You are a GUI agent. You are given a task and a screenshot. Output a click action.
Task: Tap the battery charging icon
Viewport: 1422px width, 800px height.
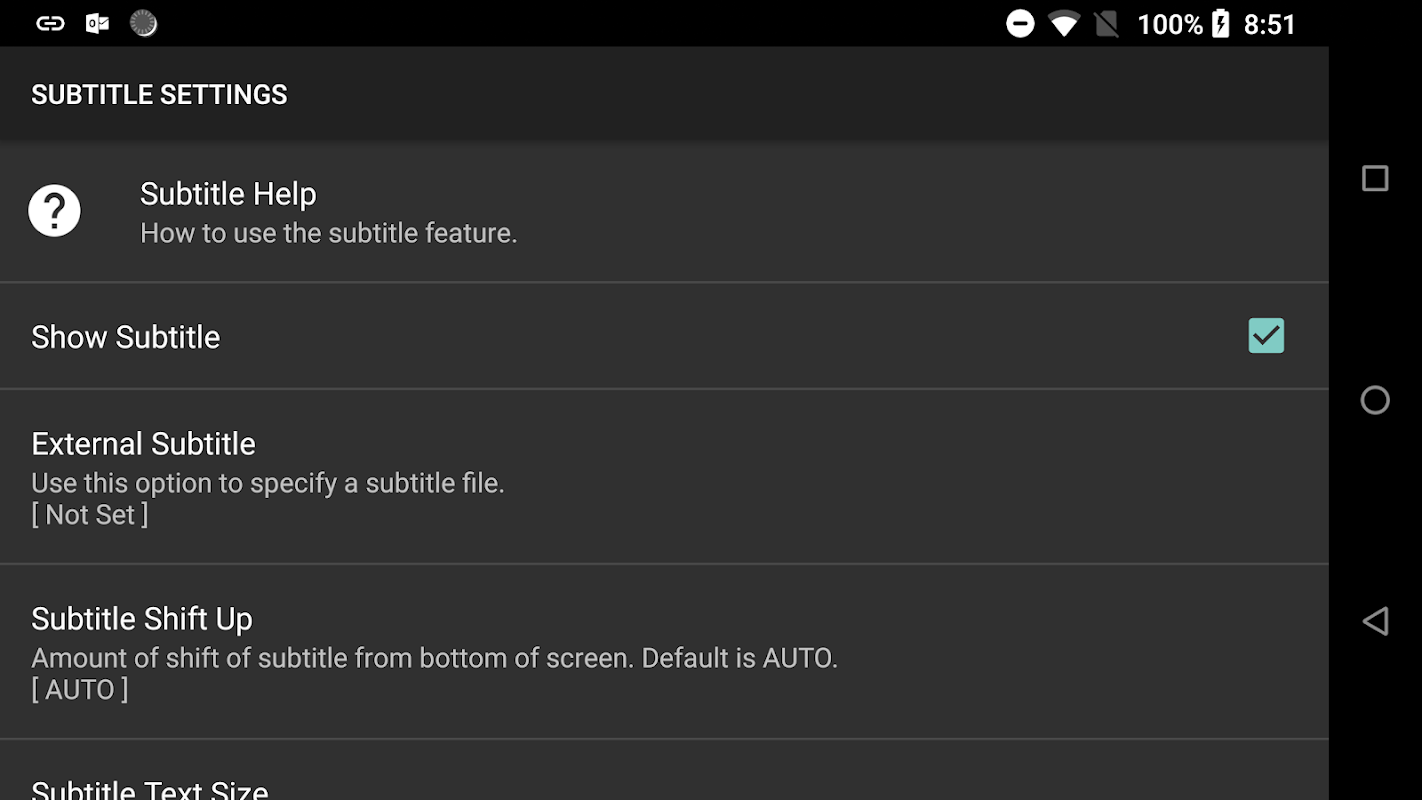[x=1220, y=23]
